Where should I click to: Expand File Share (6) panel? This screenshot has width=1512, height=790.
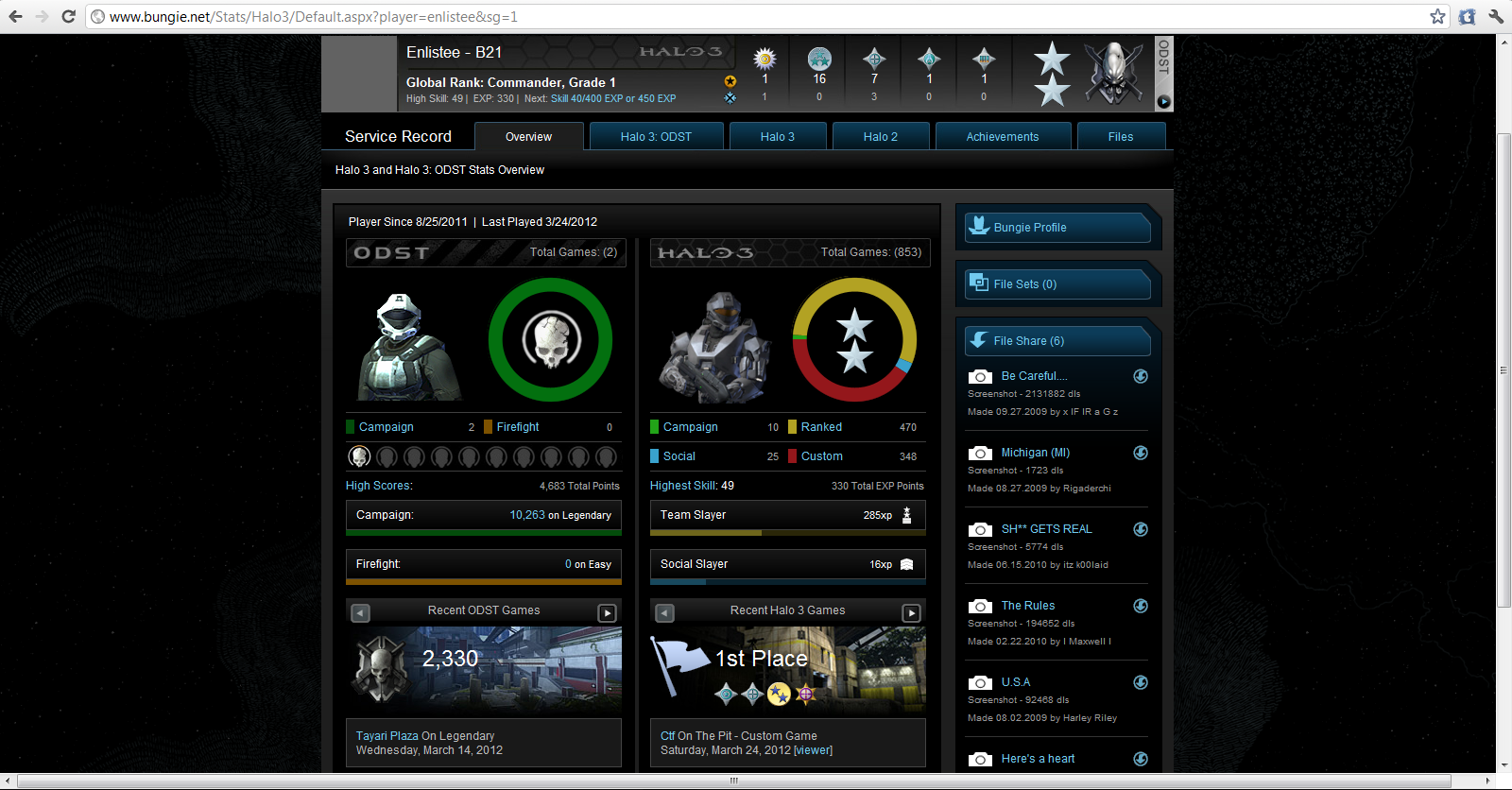(1057, 341)
